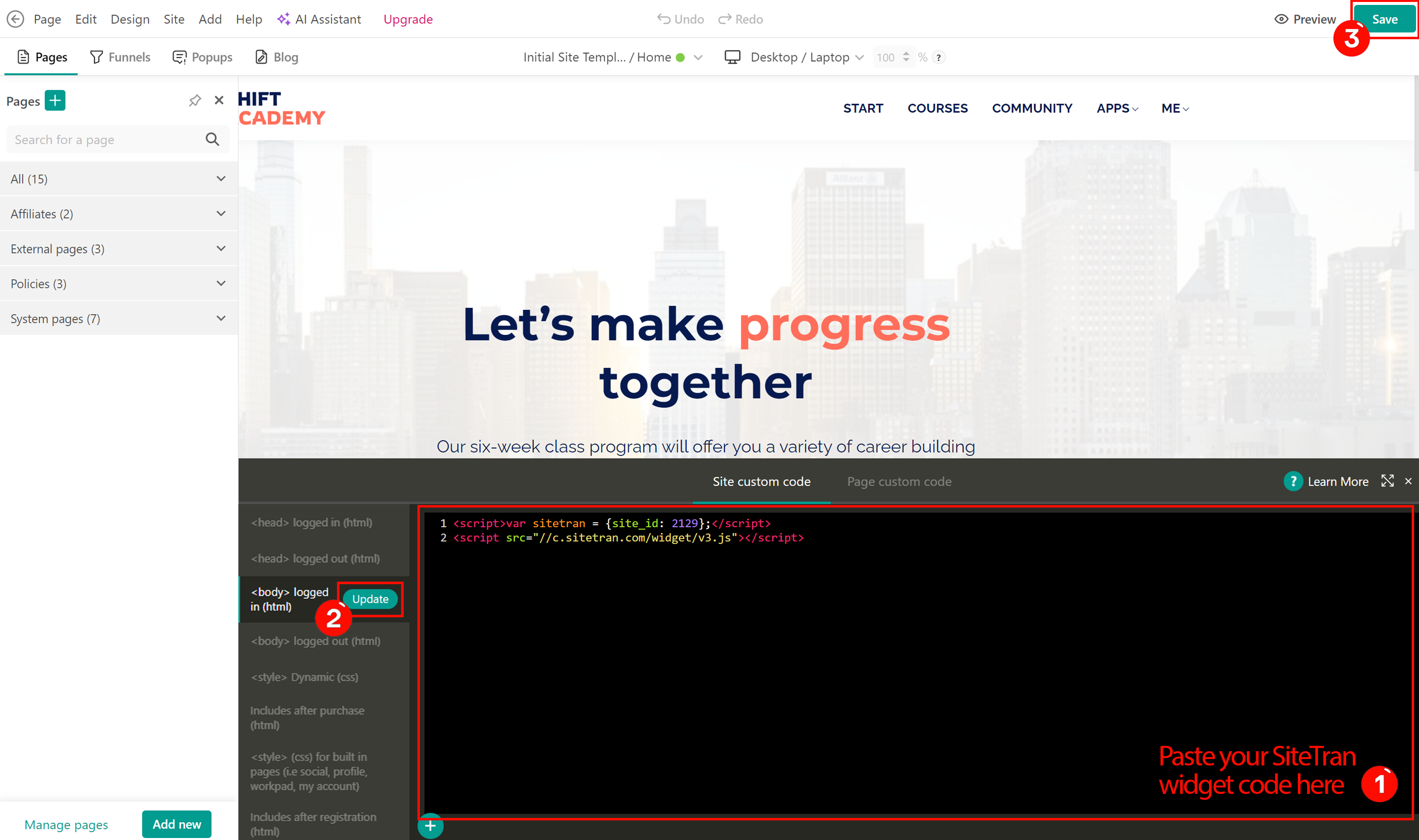Click the Preview eye button
Image resolution: width=1419 pixels, height=840 pixels.
1305,19
